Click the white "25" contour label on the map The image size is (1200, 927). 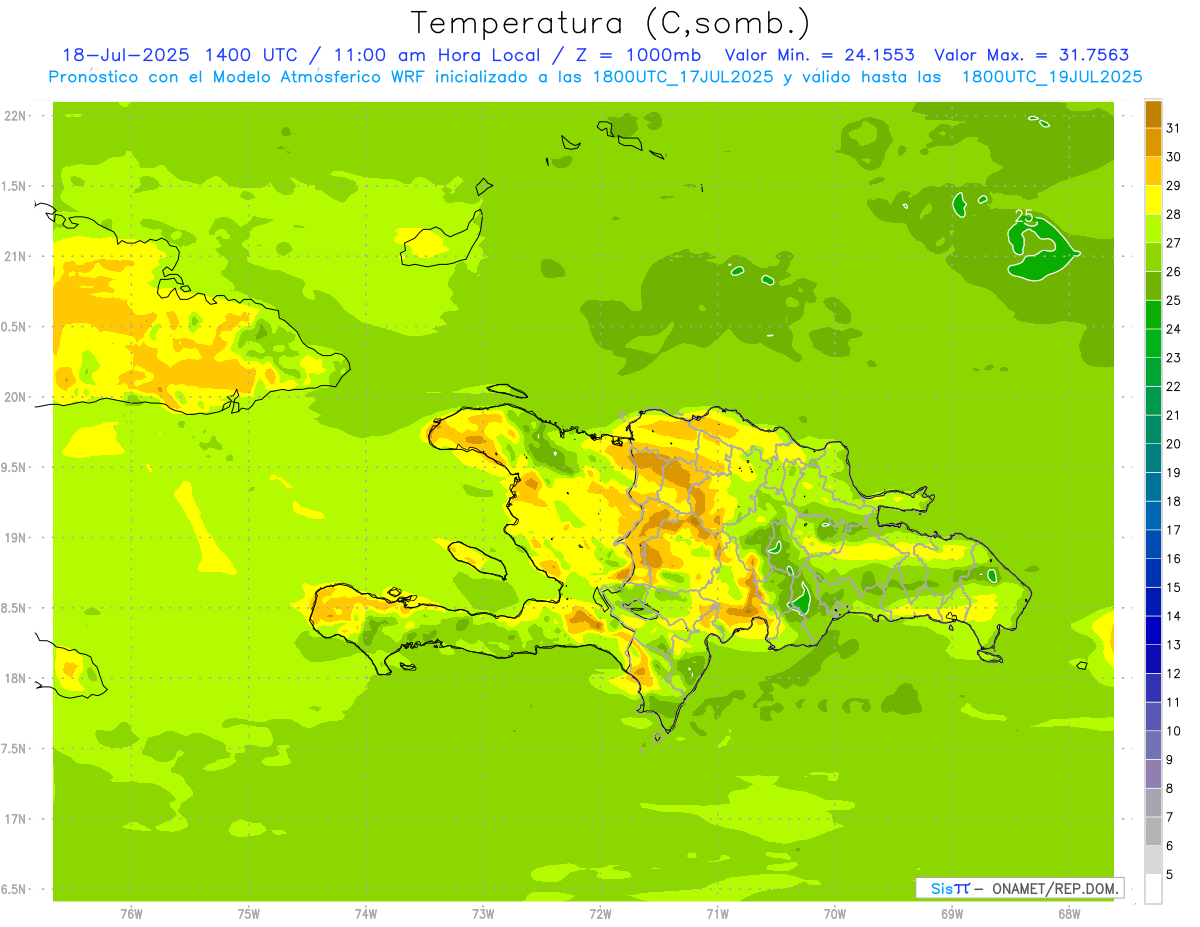pos(1024,215)
